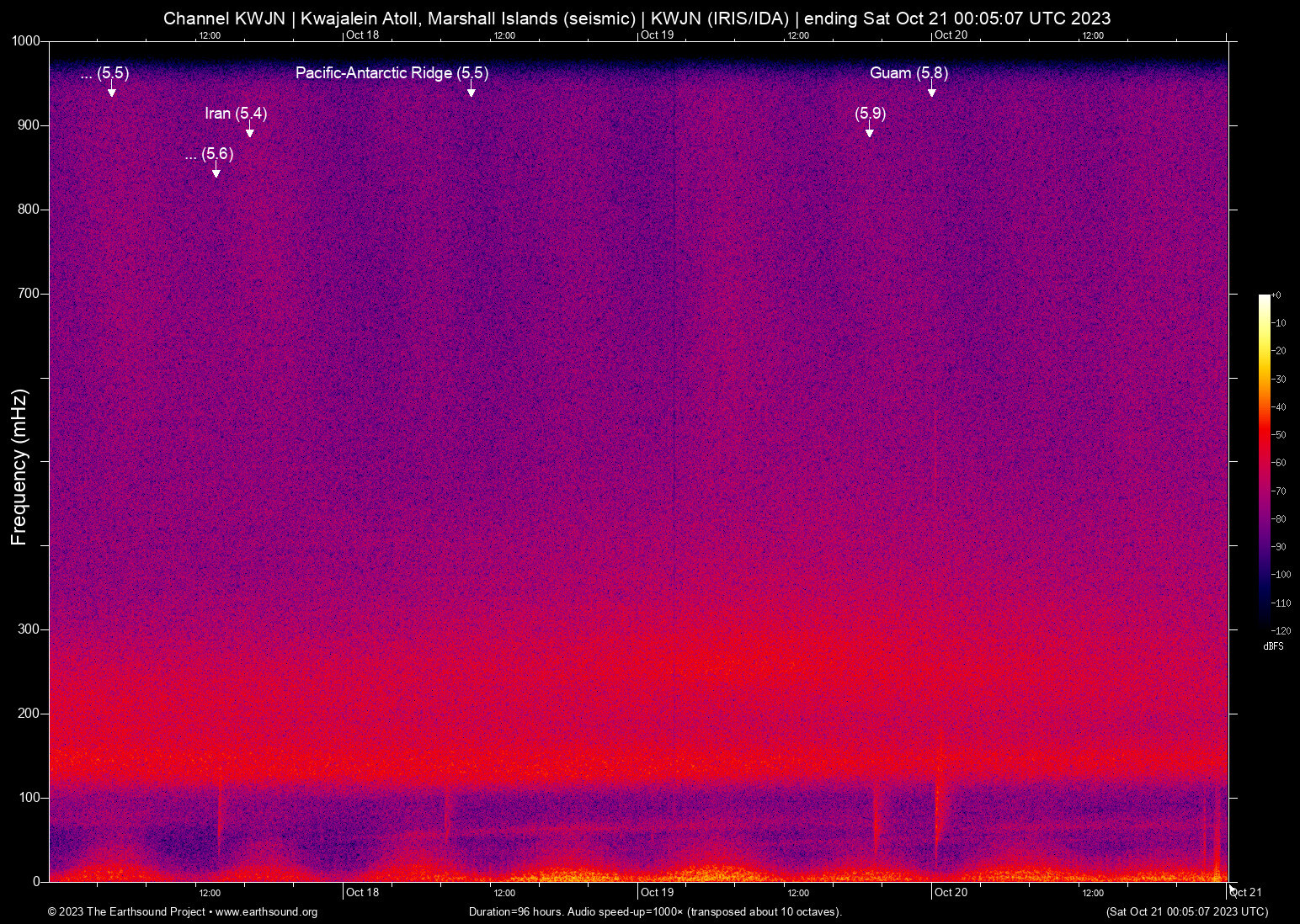Click the (5.9) event label
Screen dimensions: 1300x924
[871, 114]
